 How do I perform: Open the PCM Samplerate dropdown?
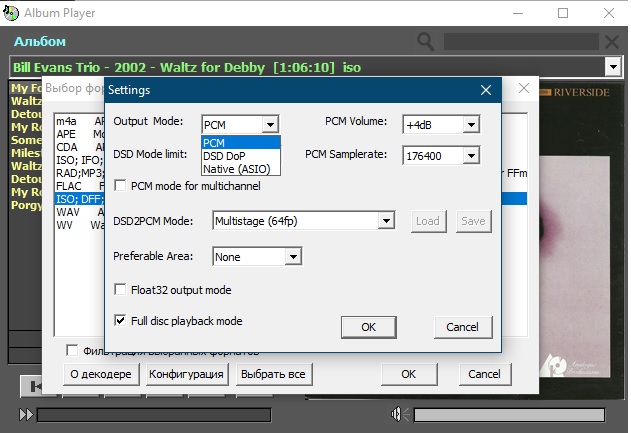[471, 155]
